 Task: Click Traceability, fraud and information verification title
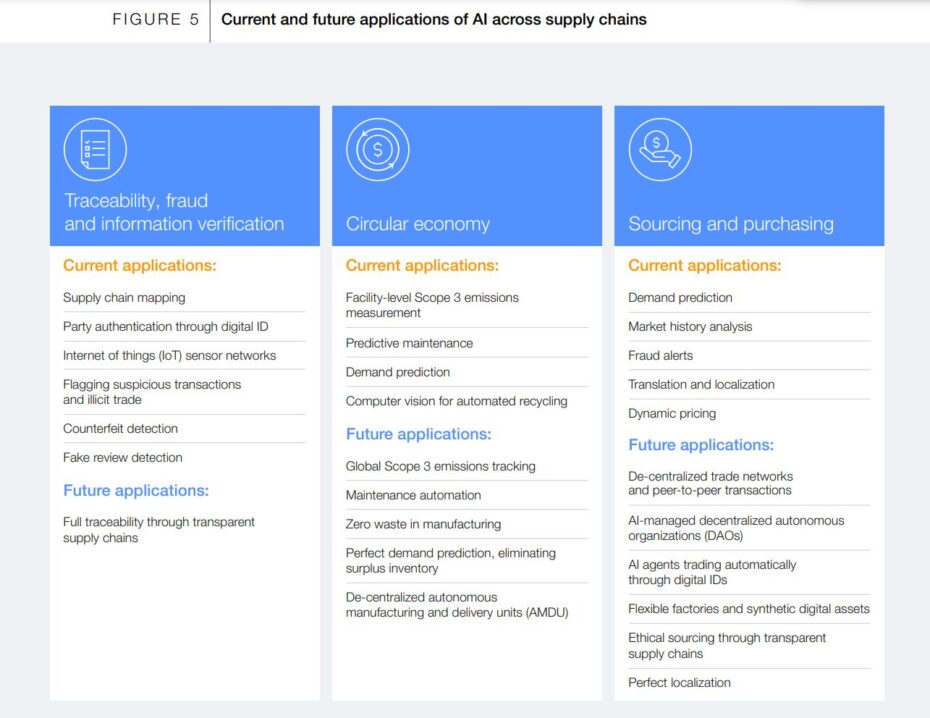[174, 212]
